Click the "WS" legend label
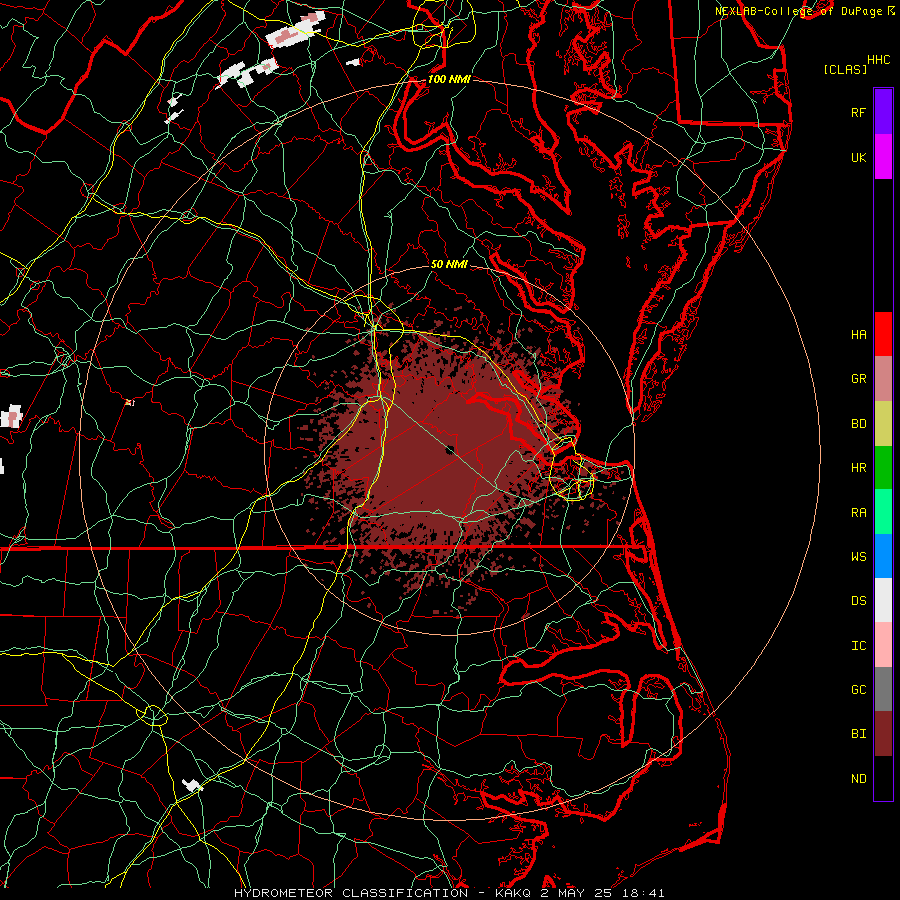This screenshot has height=900, width=900. 858,557
